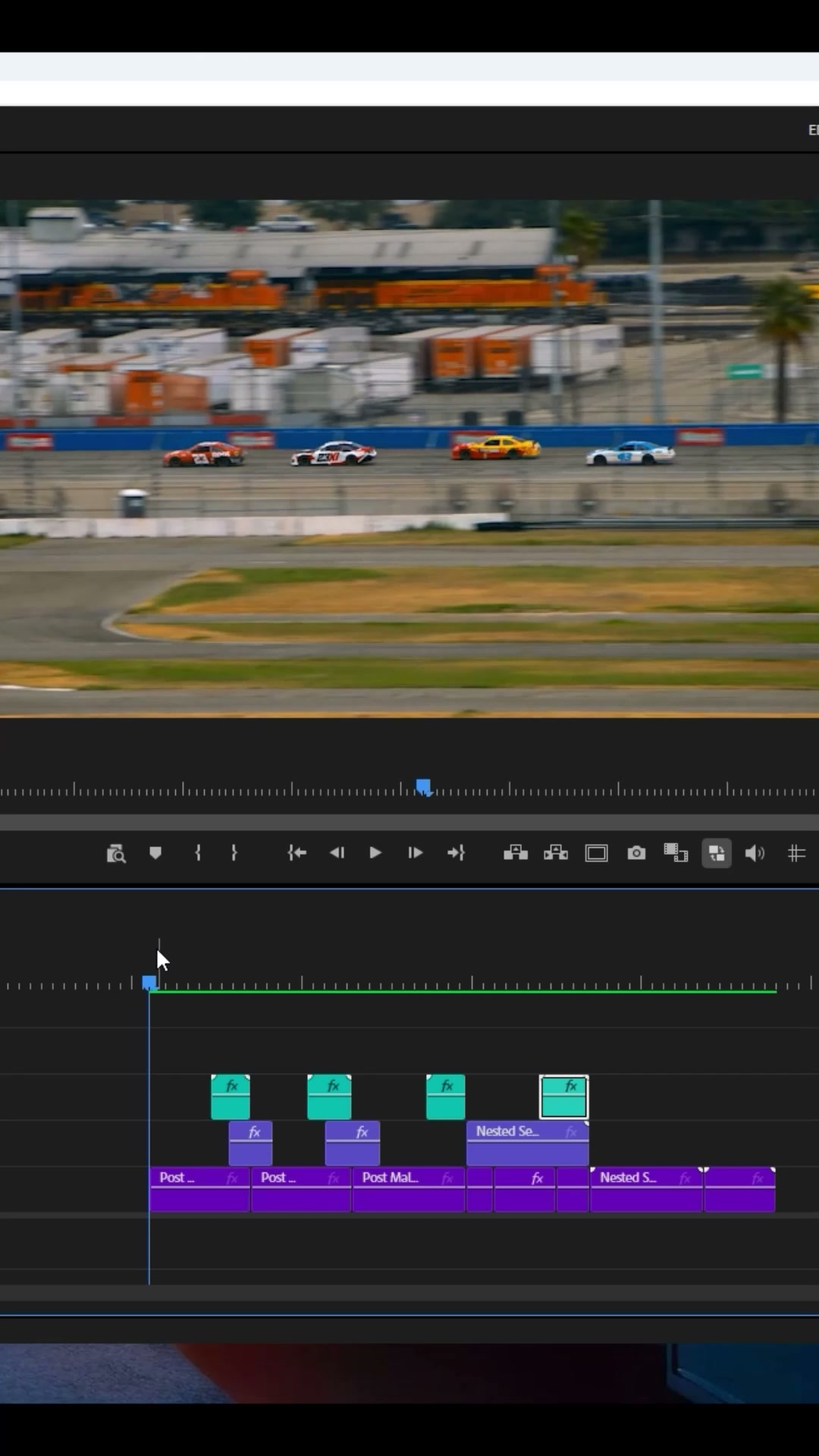Image resolution: width=819 pixels, height=1456 pixels.
Task: Click the Mark Out bracket icon
Action: click(234, 853)
